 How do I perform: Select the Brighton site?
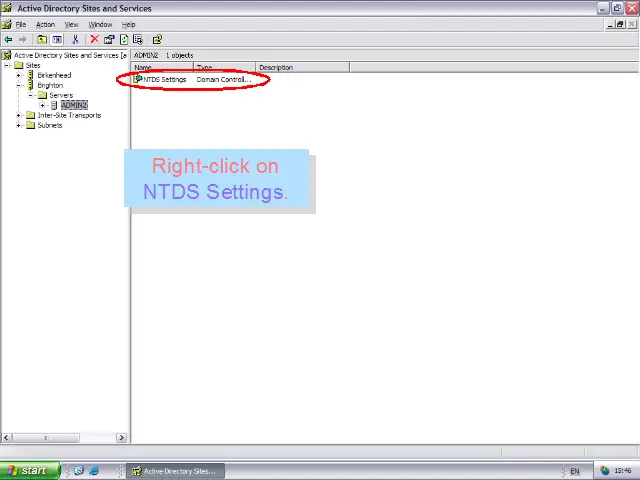(x=50, y=85)
